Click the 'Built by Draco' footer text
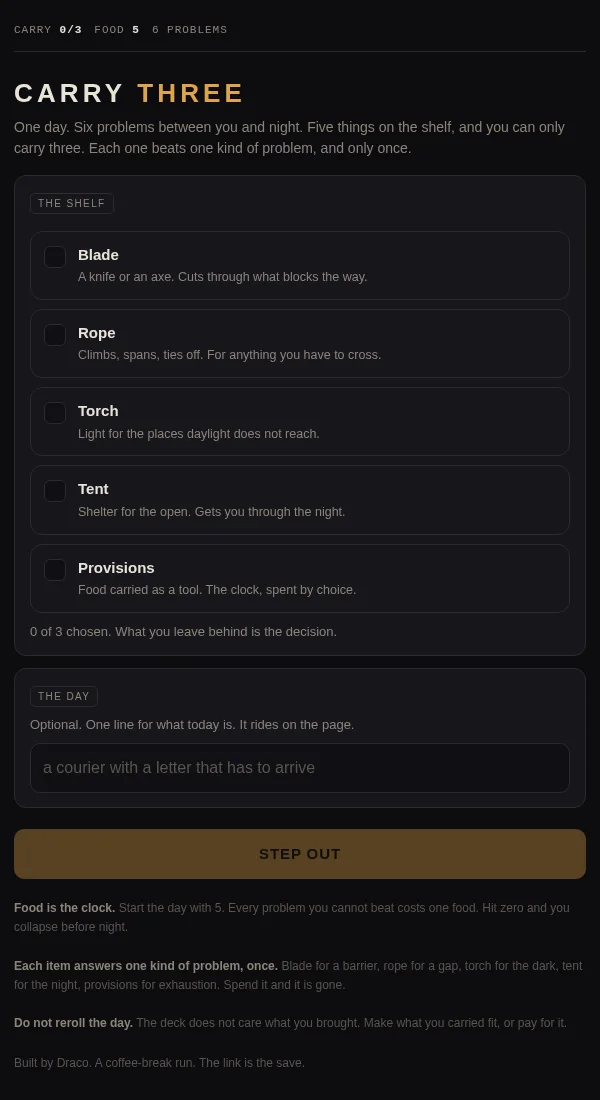This screenshot has width=600, height=1100. tap(159, 1063)
